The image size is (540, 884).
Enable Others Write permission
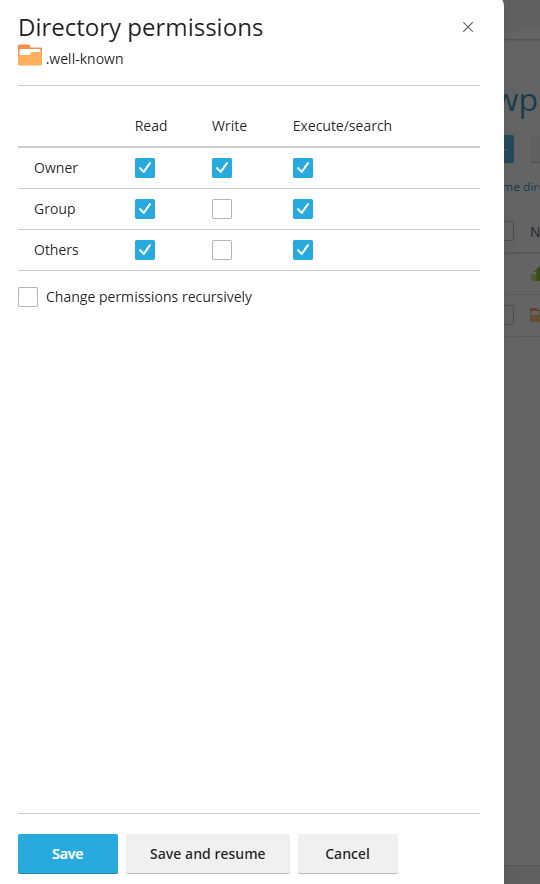[x=222, y=250]
